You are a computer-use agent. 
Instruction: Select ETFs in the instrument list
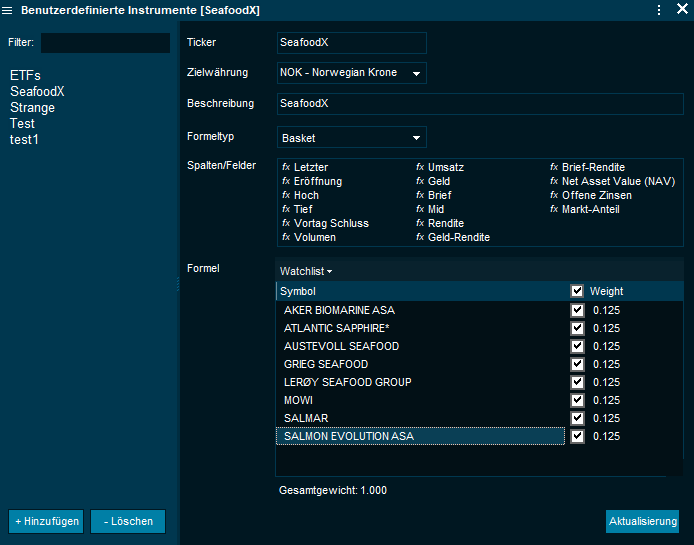[x=26, y=76]
